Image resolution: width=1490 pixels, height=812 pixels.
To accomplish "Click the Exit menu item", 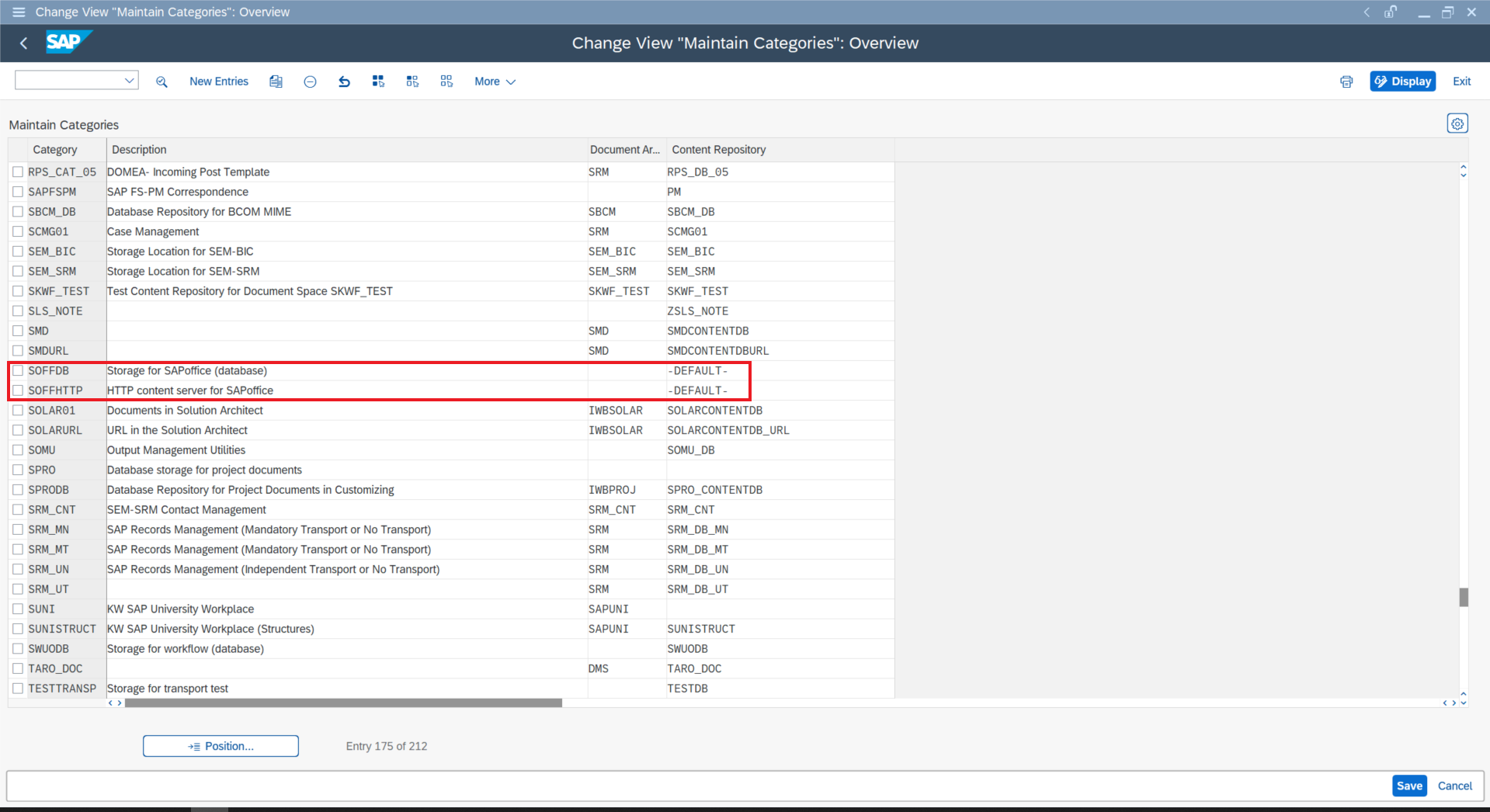I will click(1461, 81).
